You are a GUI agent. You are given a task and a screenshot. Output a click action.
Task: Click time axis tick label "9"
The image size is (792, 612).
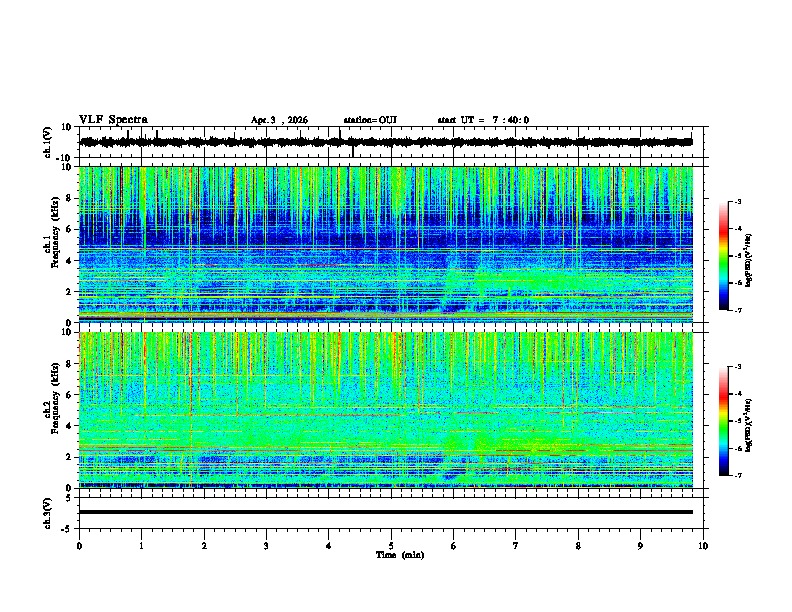640,546
